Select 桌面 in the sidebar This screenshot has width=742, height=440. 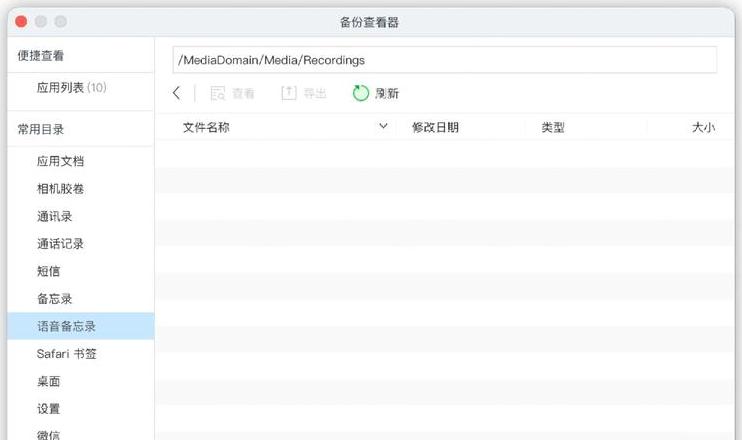(x=48, y=381)
